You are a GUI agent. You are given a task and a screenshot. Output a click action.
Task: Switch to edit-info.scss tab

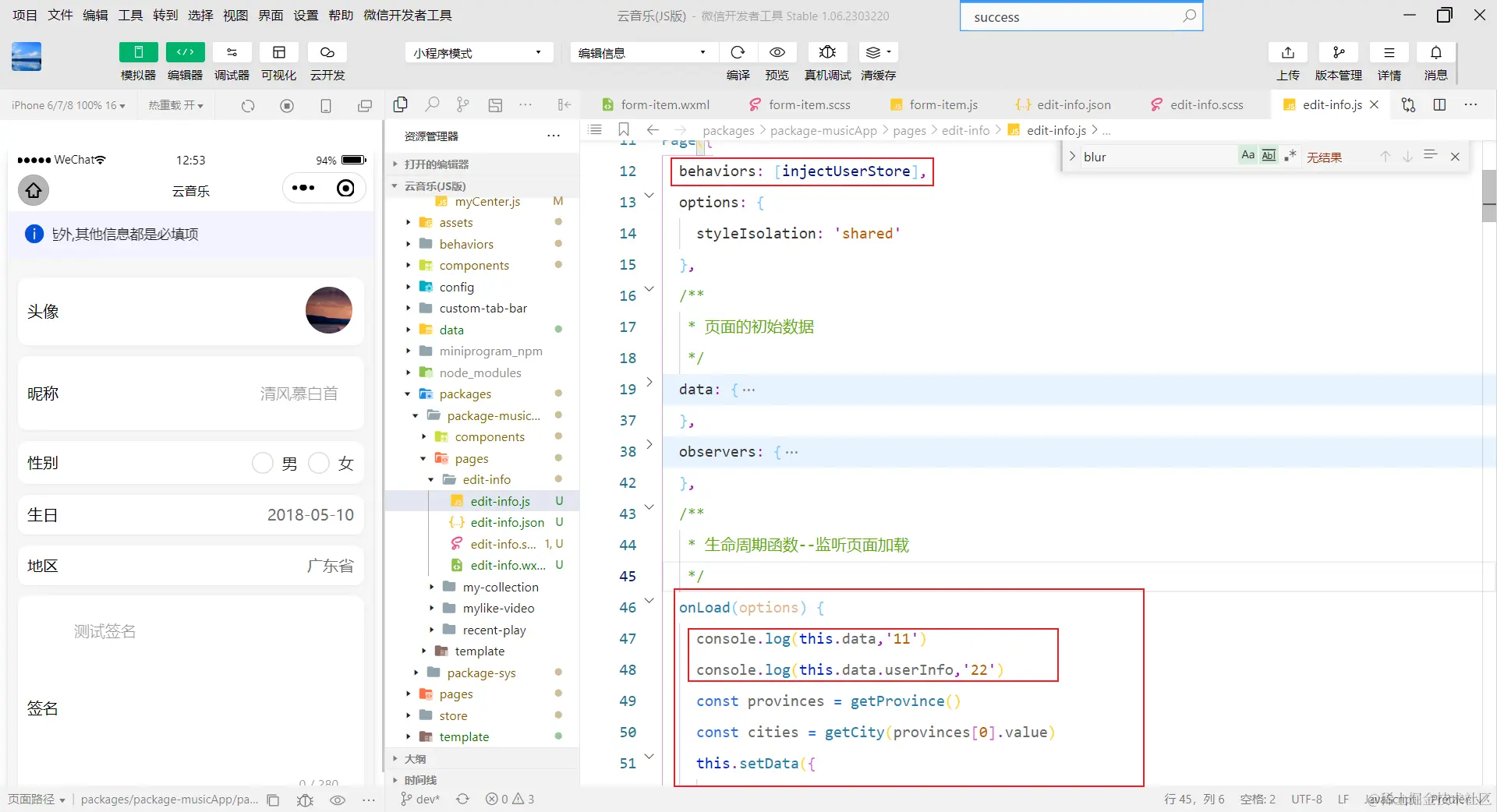pos(1198,104)
